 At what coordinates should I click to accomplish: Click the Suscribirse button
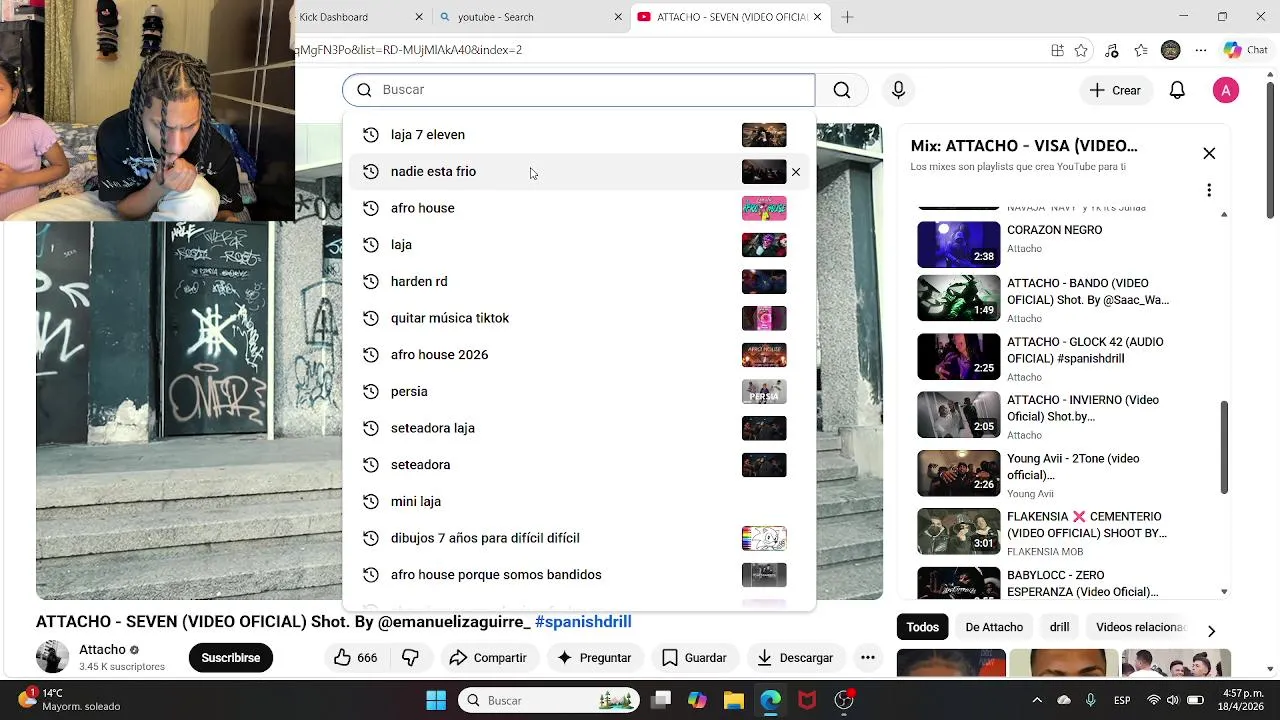[x=231, y=657]
